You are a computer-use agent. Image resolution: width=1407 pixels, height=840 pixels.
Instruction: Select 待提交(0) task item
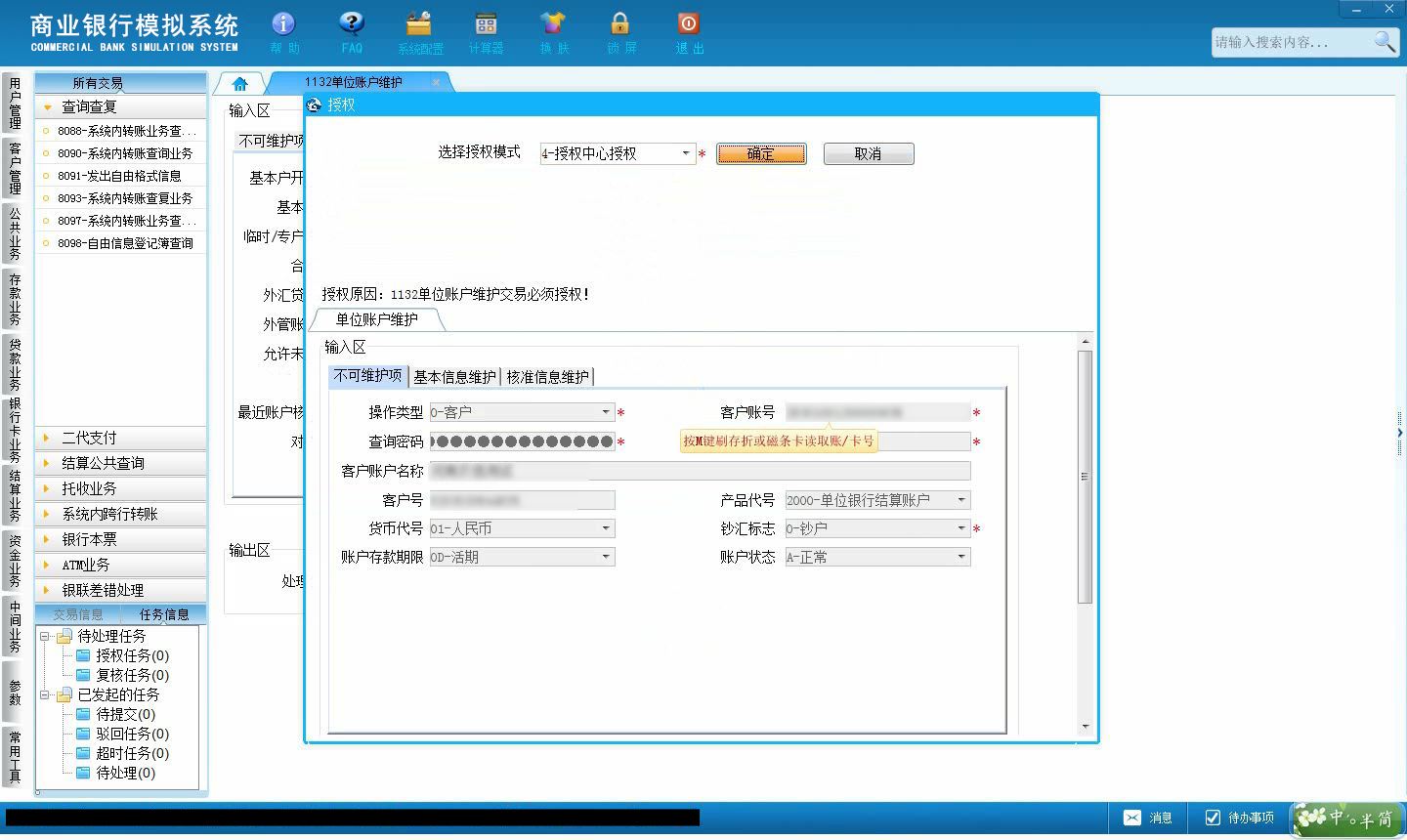tap(125, 714)
